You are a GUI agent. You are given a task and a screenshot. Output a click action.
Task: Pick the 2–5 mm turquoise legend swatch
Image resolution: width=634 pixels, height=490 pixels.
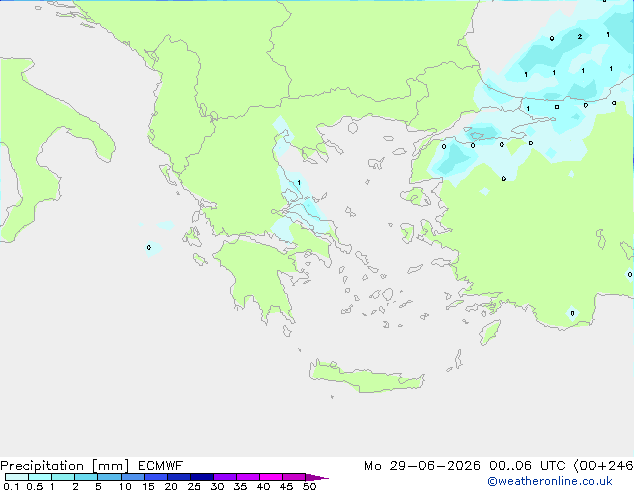pyautogui.click(x=86, y=477)
